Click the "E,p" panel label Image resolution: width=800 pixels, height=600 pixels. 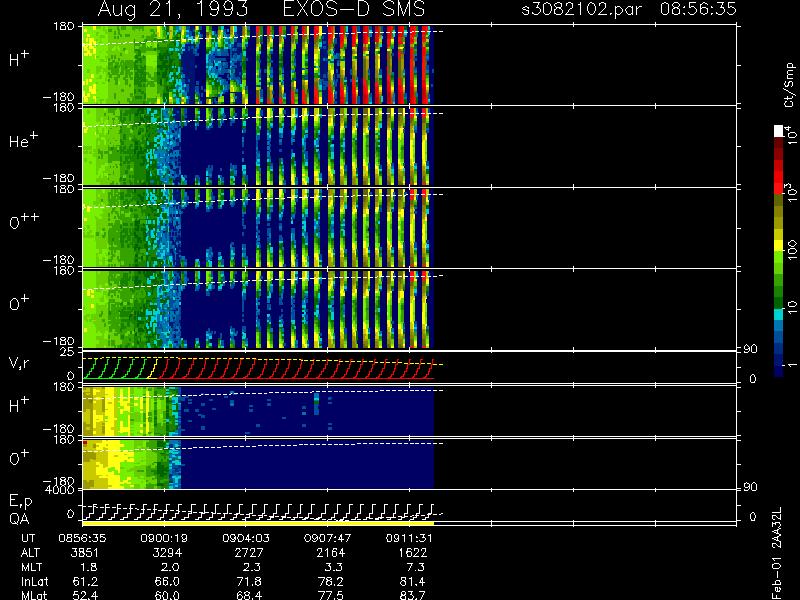tap(20, 502)
